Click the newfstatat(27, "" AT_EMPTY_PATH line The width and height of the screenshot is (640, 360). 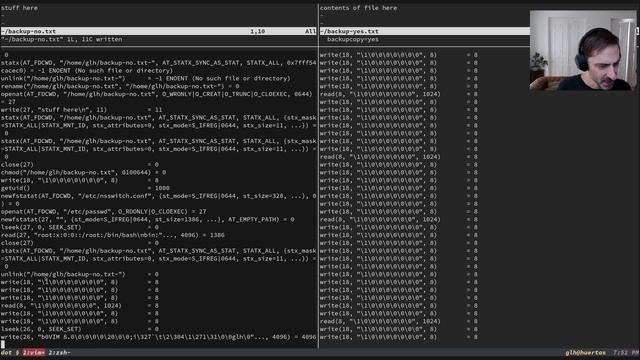pos(147,220)
